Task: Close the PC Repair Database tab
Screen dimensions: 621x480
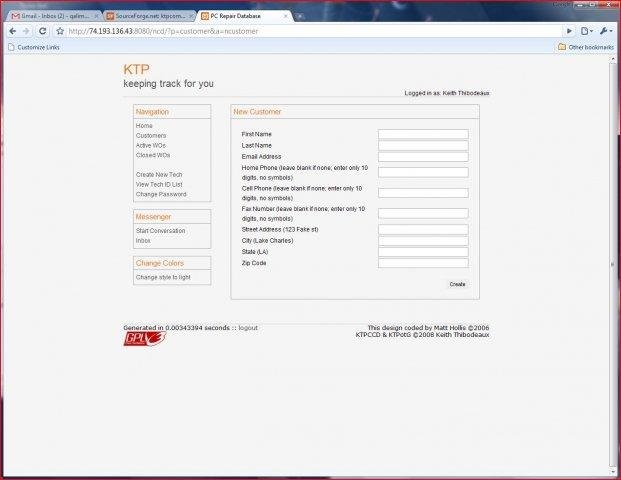Action: (x=286, y=16)
